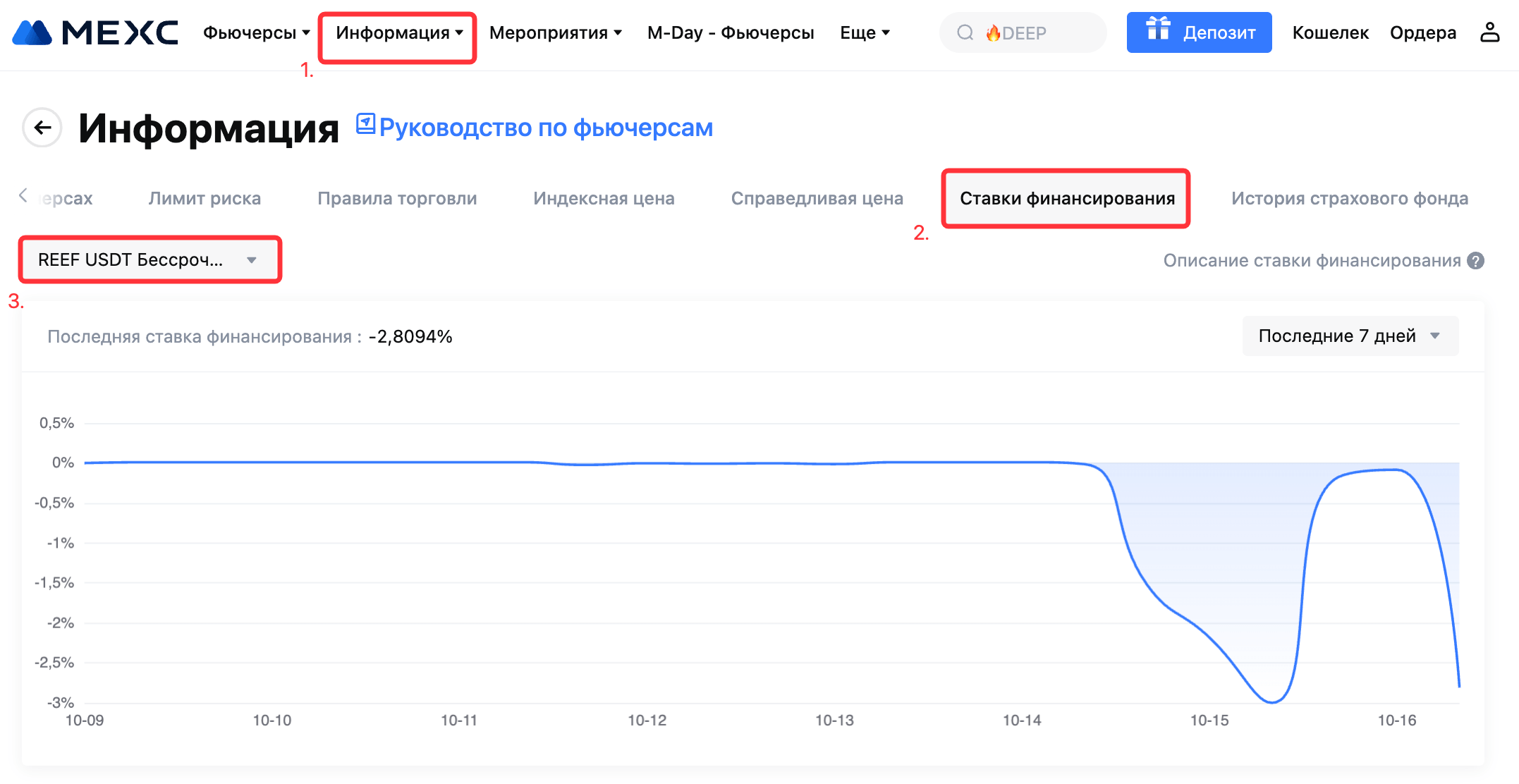The image size is (1519, 784).
Task: Click the MEXC logo
Action: [x=95, y=32]
